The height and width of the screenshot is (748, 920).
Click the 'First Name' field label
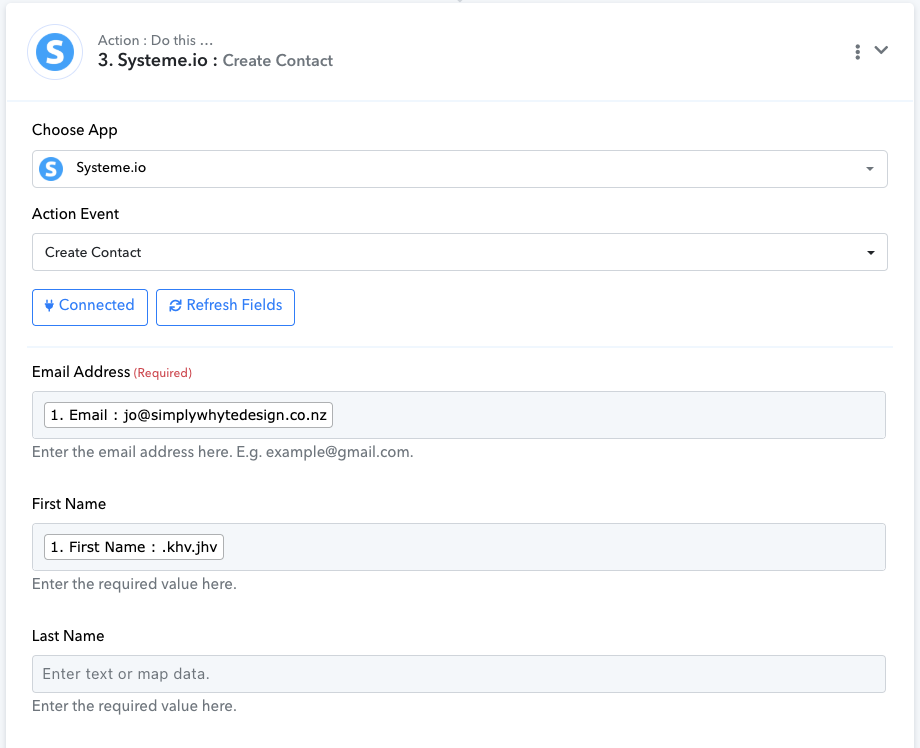coord(69,504)
